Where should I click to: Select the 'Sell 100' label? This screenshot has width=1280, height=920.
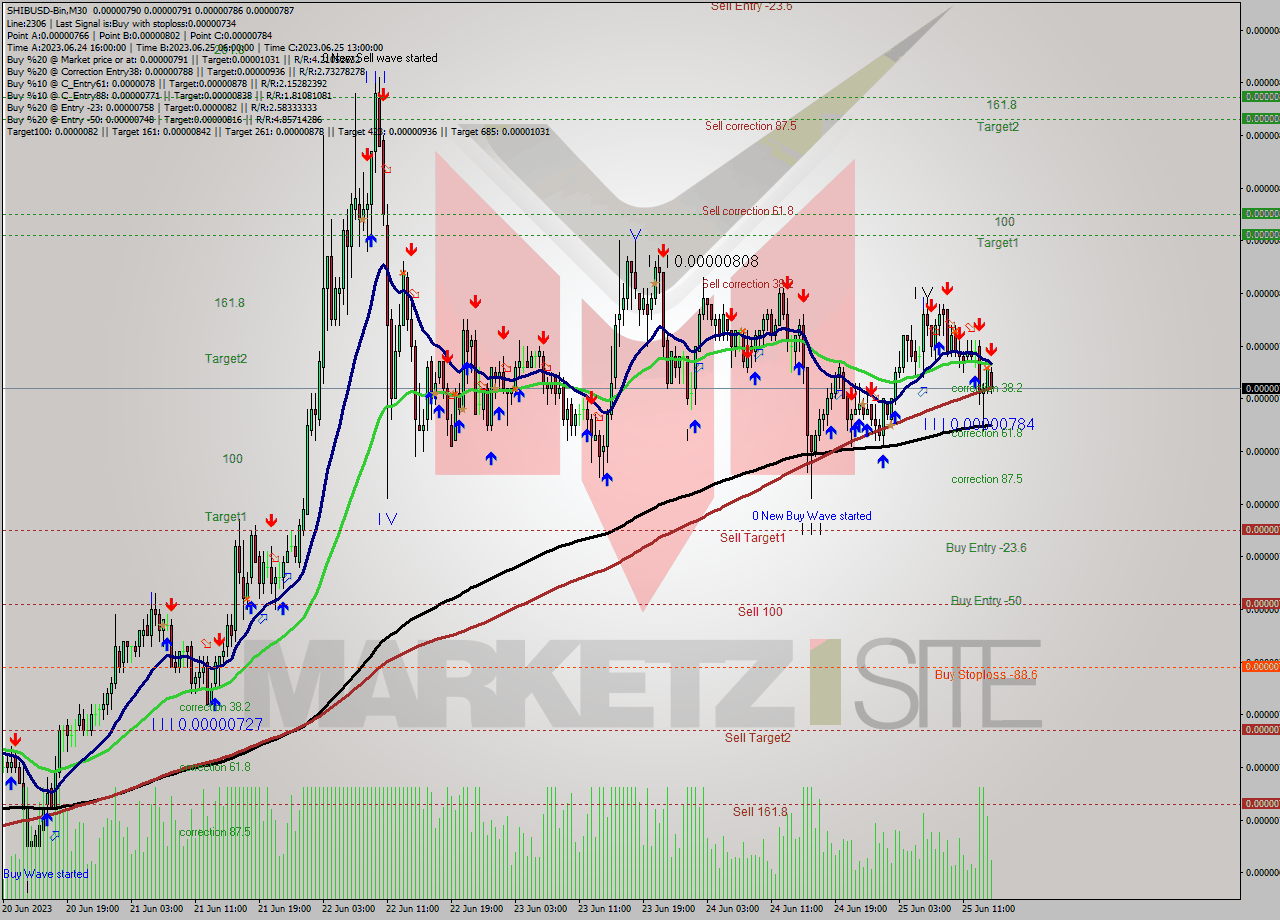[760, 611]
